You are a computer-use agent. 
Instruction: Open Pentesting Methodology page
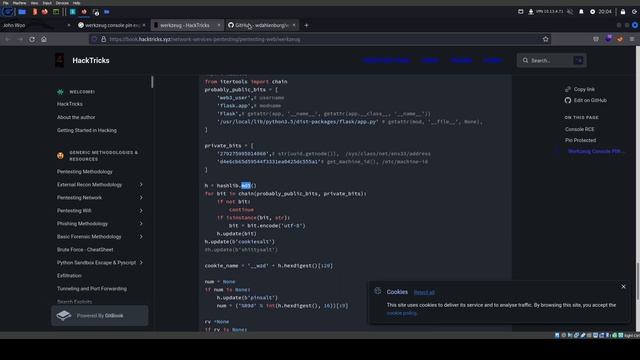coord(84,172)
